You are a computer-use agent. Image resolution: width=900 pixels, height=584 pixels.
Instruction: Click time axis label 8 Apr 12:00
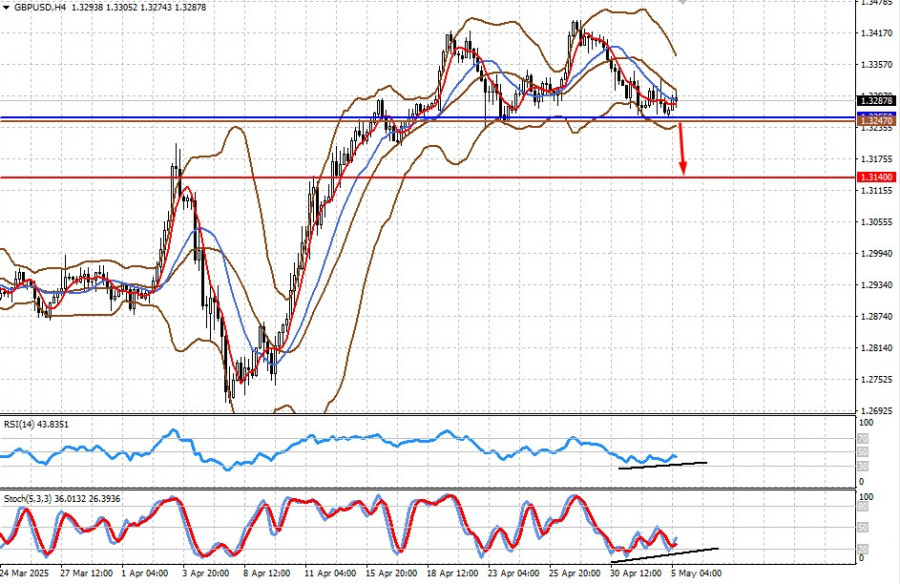pyautogui.click(x=267, y=573)
